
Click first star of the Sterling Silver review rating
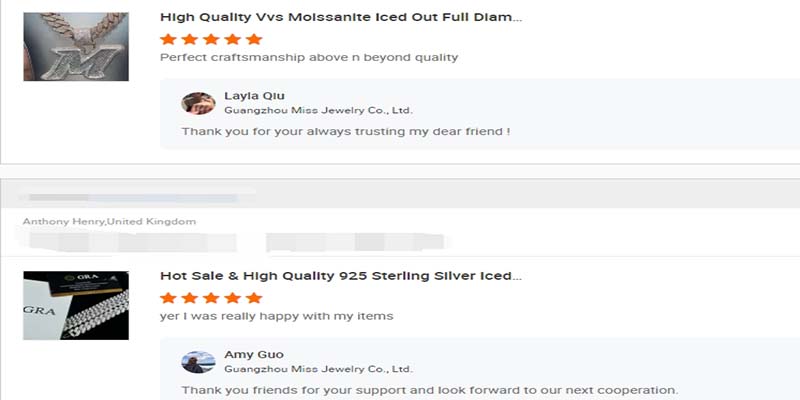(x=168, y=298)
